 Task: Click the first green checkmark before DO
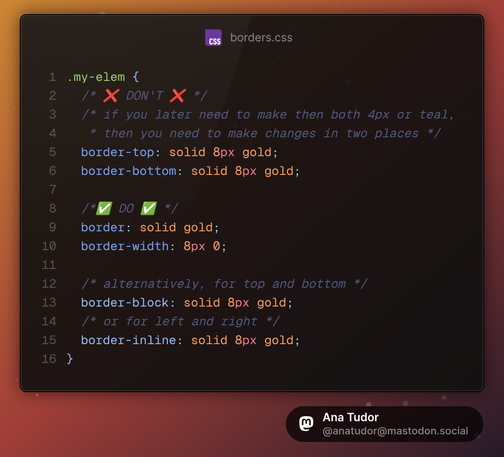click(x=104, y=209)
